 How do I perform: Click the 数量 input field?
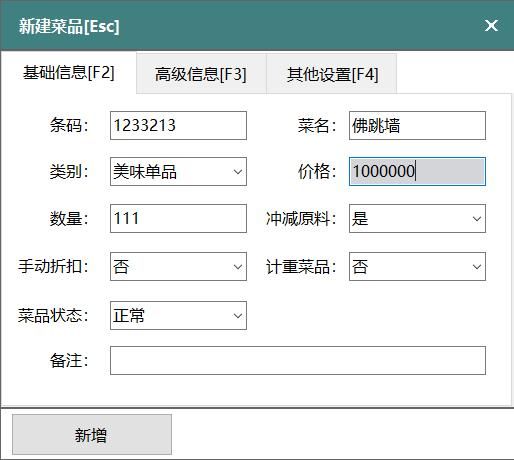pyautogui.click(x=178, y=218)
